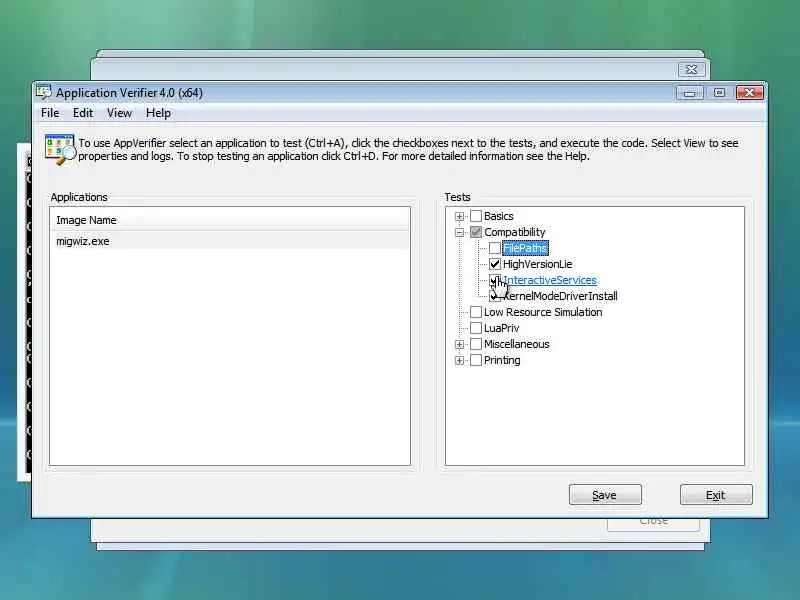Screen dimensions: 800x600
Task: Click the Save button
Action: click(x=605, y=494)
